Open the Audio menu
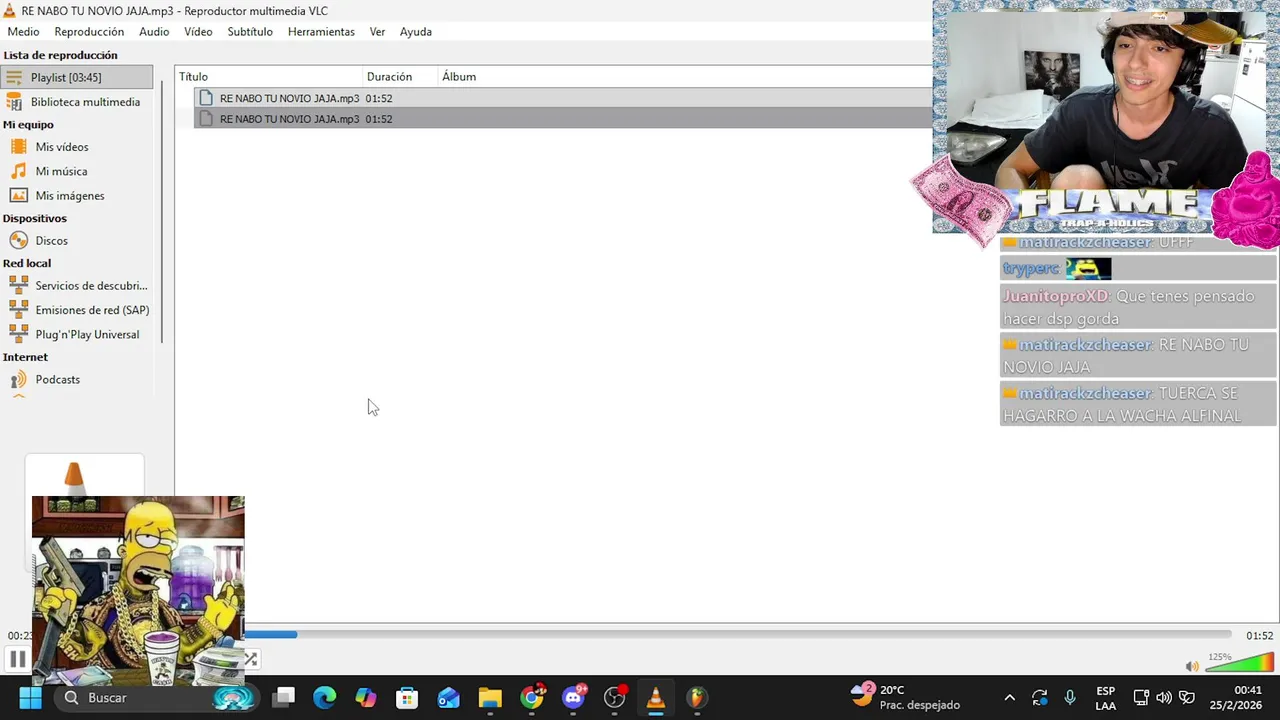This screenshot has width=1280, height=720. click(154, 32)
